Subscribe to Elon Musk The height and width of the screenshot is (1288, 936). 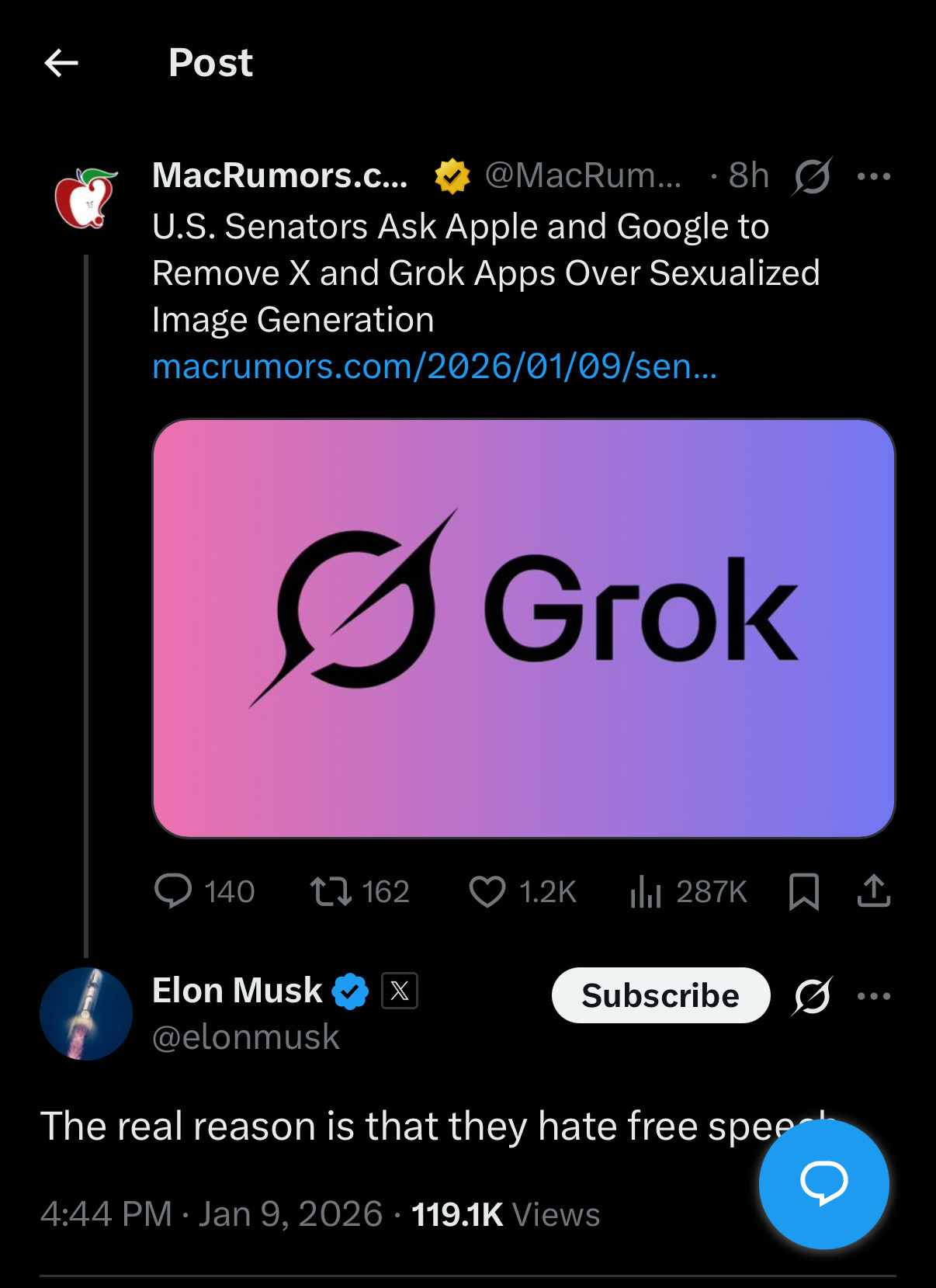[660, 995]
